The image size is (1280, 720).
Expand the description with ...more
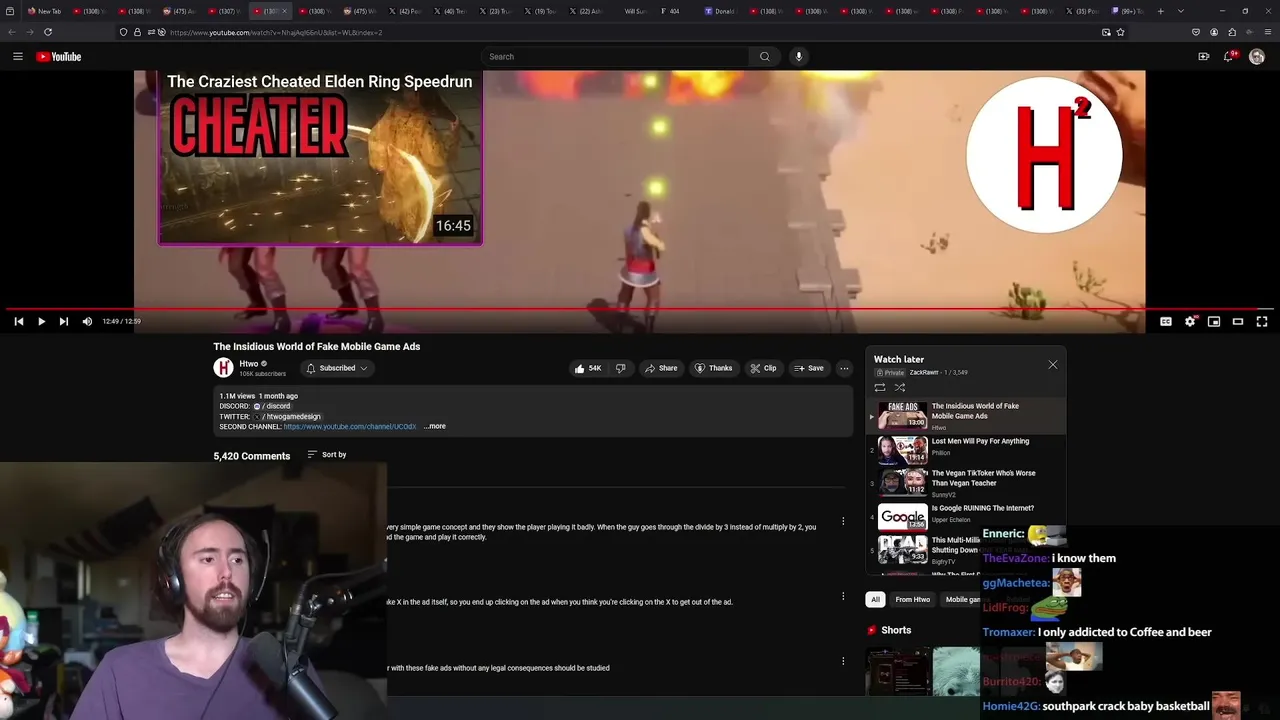(x=435, y=426)
